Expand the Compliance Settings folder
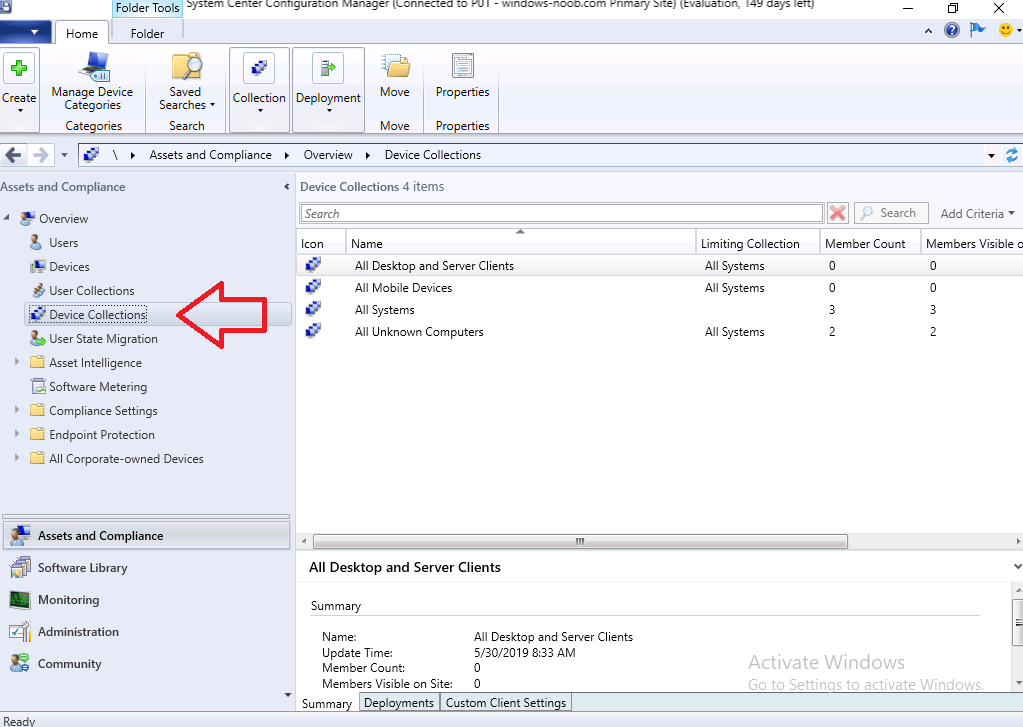The image size is (1023, 727). (17, 410)
